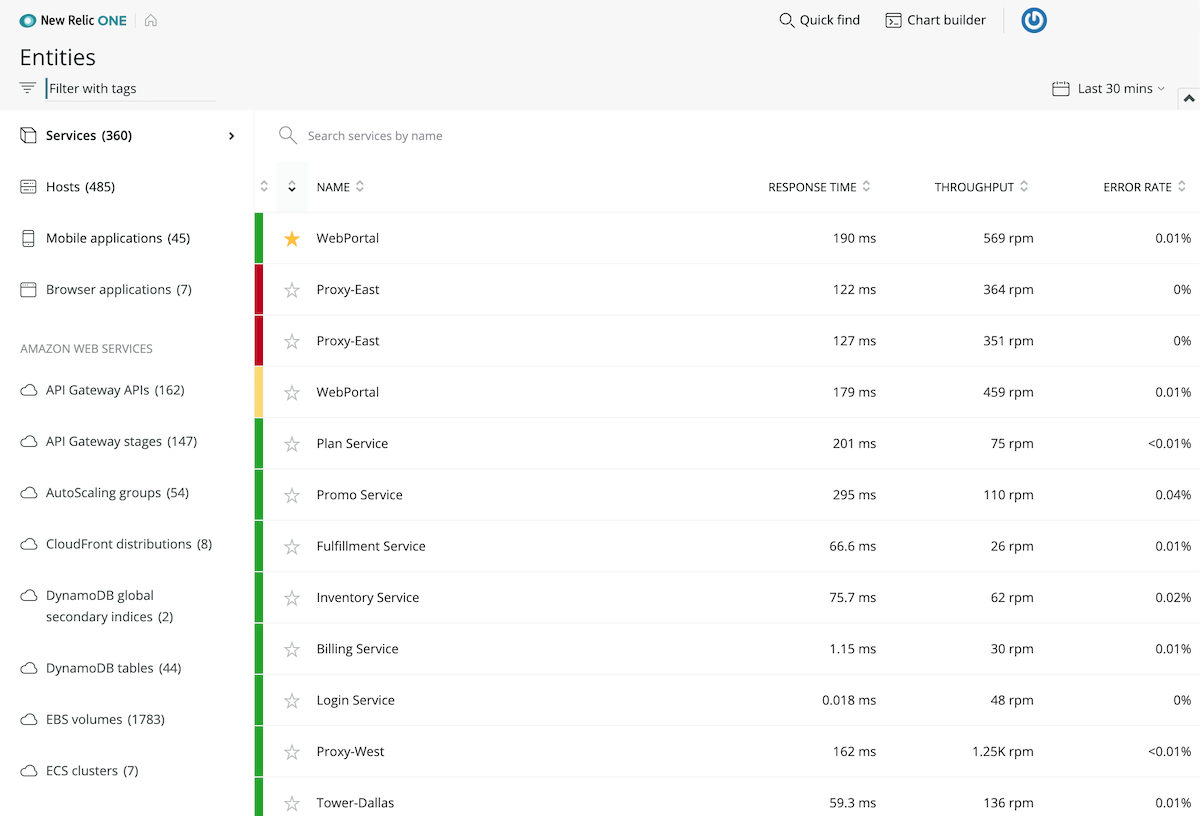Click the Hosts server icon
The width and height of the screenshot is (1200, 816).
pos(28,187)
